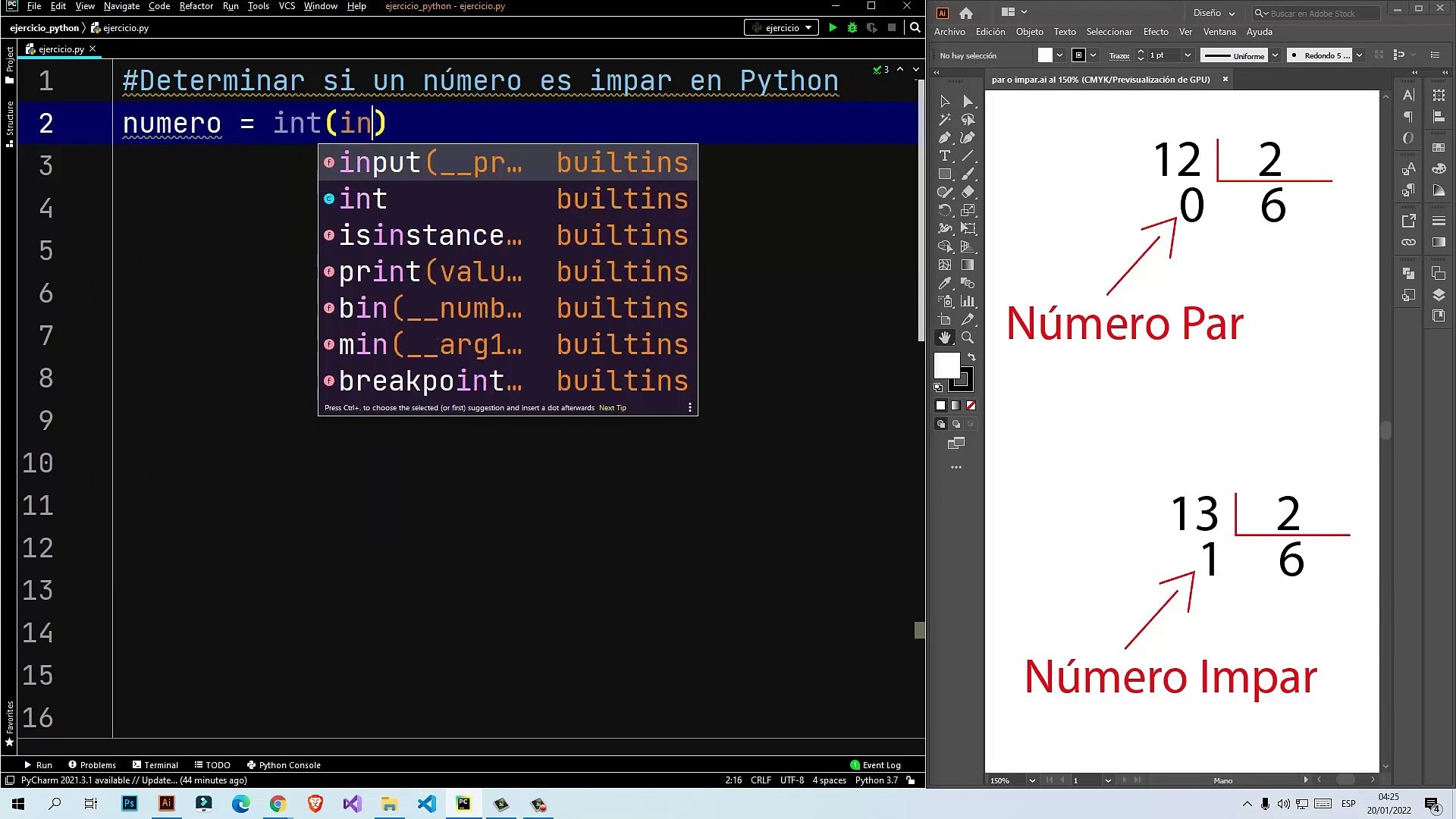The height and width of the screenshot is (819, 1456).
Task: Click the Next Tip link
Action: (612, 408)
